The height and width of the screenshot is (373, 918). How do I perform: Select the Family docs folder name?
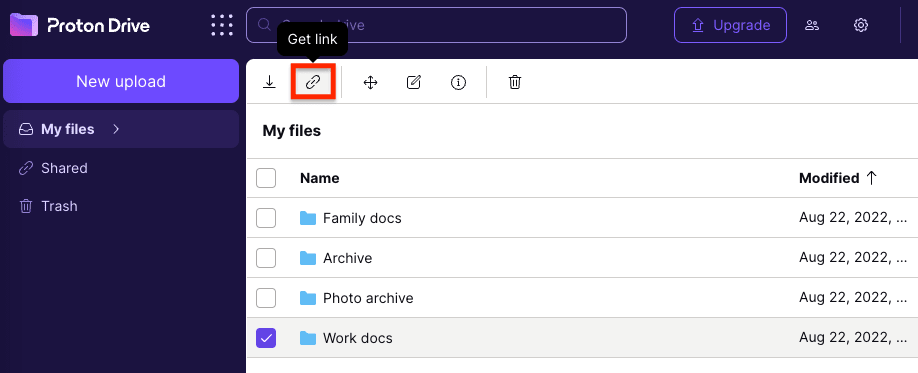pos(362,218)
